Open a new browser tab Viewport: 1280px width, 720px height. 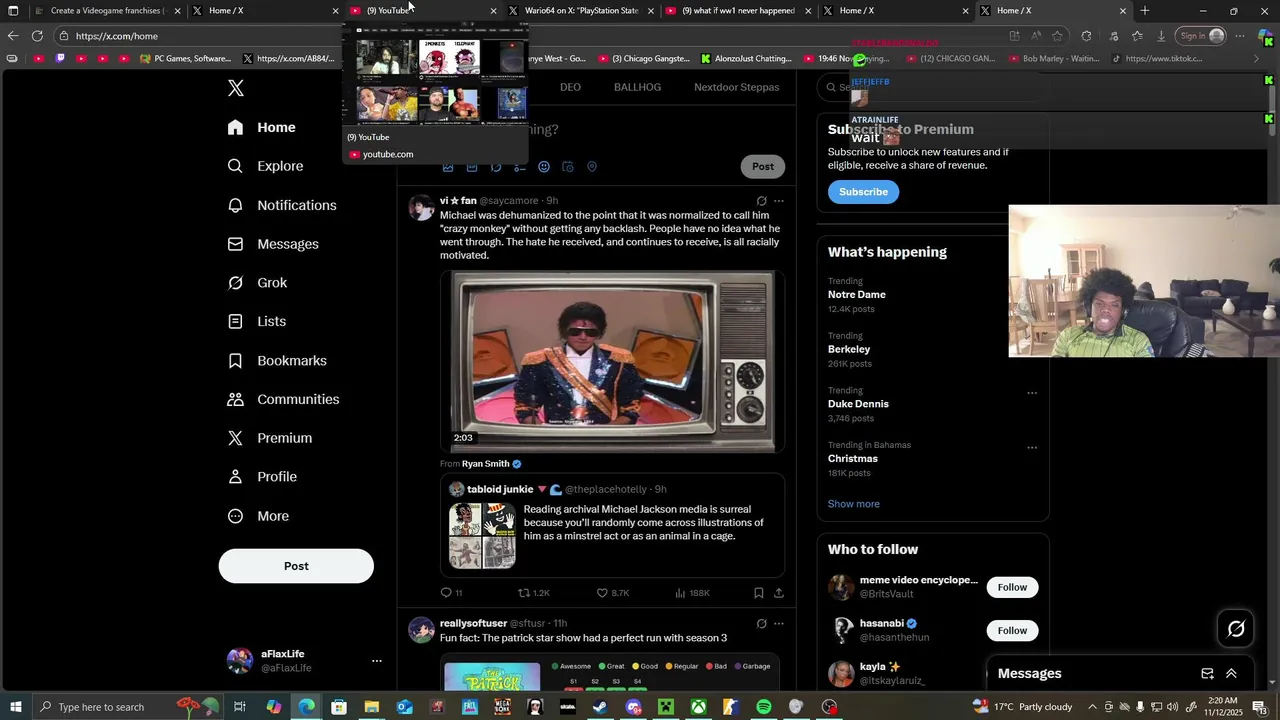(x=1145, y=11)
